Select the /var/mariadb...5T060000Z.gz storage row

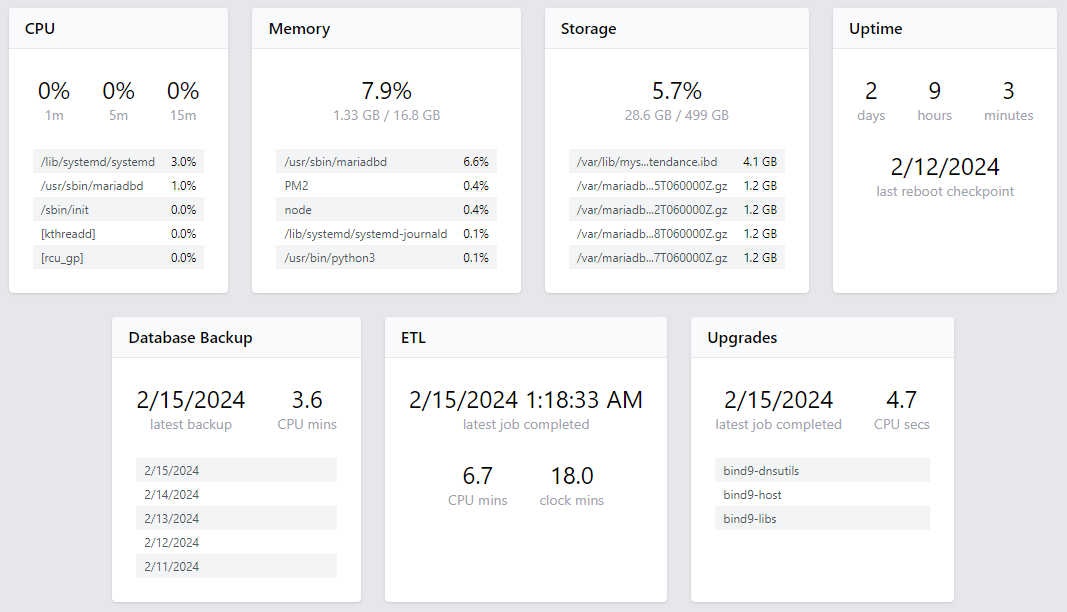coord(676,186)
